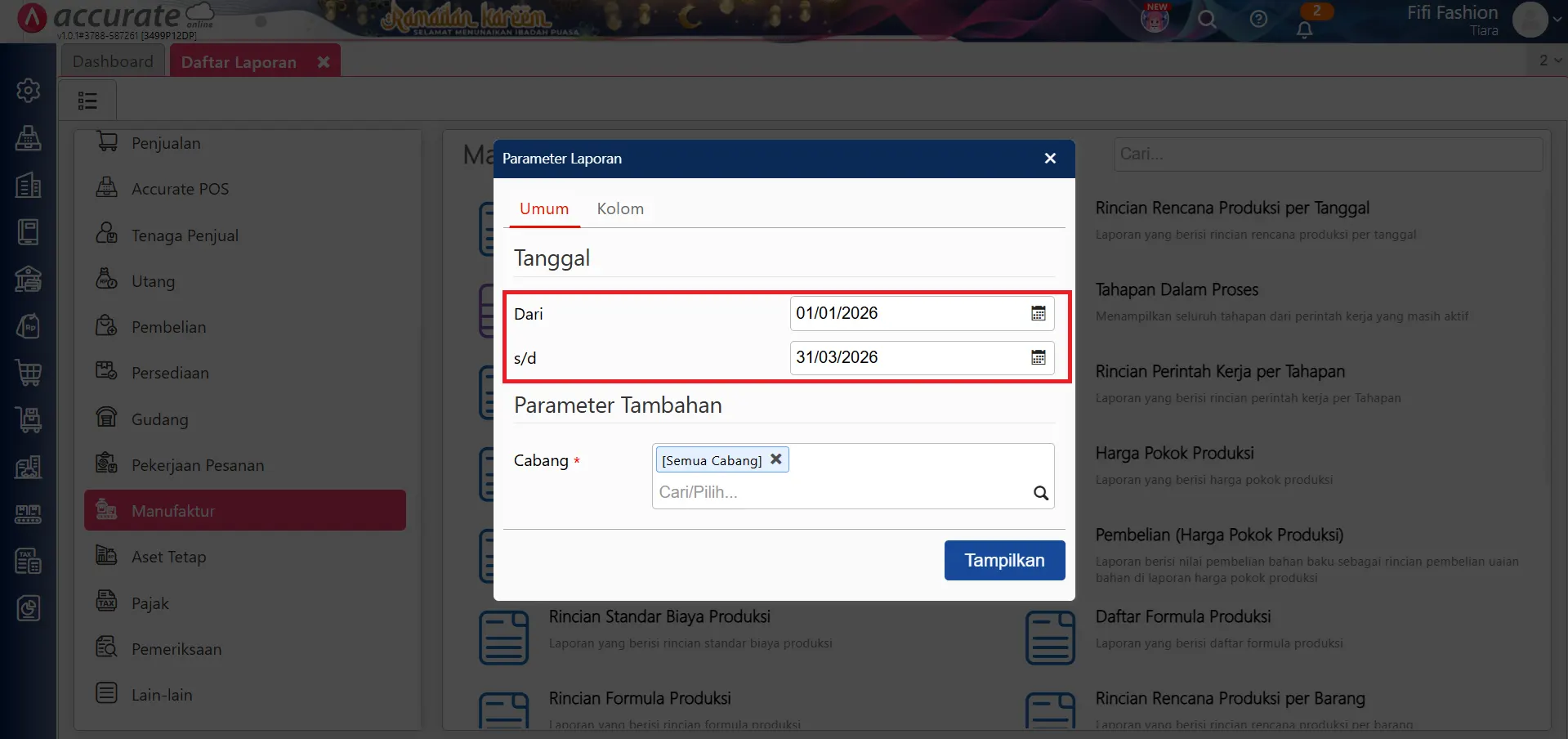
Task: Click the Tampilkan button
Action: (1004, 560)
